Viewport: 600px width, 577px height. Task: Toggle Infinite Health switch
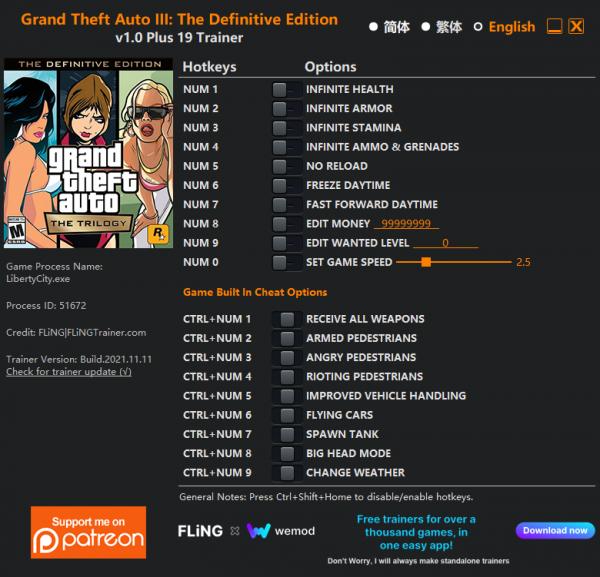coord(287,90)
